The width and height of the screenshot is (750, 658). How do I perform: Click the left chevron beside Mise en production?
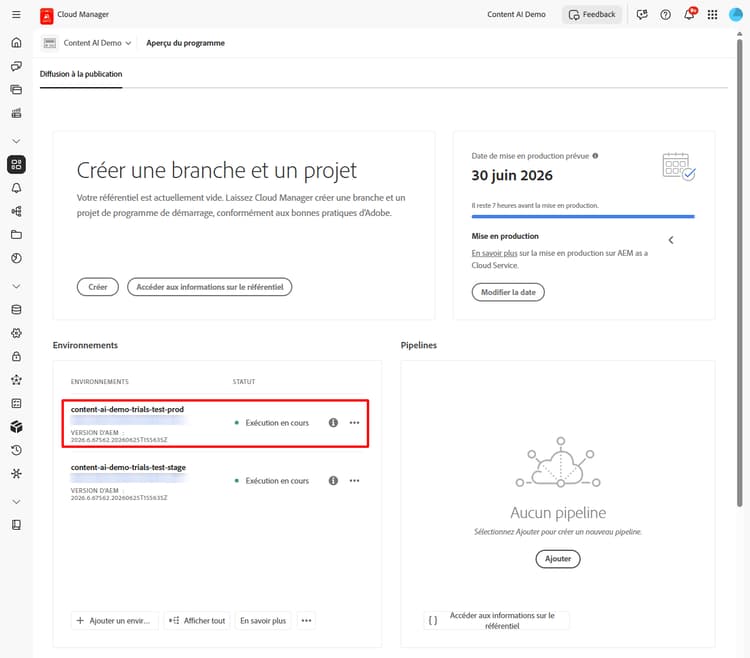671,240
